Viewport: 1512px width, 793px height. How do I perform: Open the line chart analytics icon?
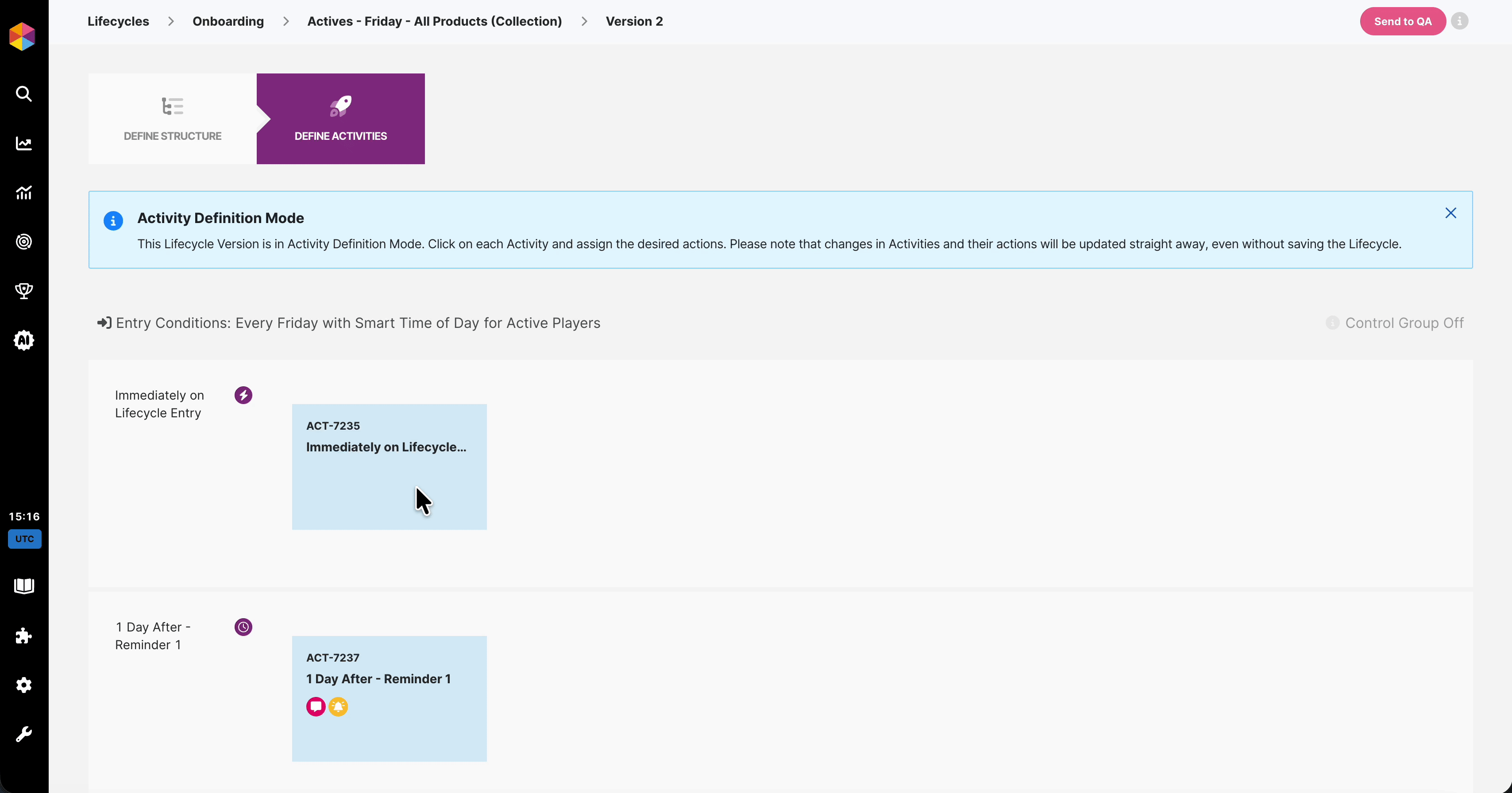[23, 143]
